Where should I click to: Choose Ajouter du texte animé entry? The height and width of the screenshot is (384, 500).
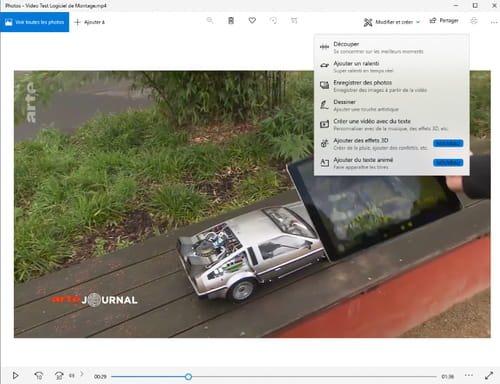[392, 163]
